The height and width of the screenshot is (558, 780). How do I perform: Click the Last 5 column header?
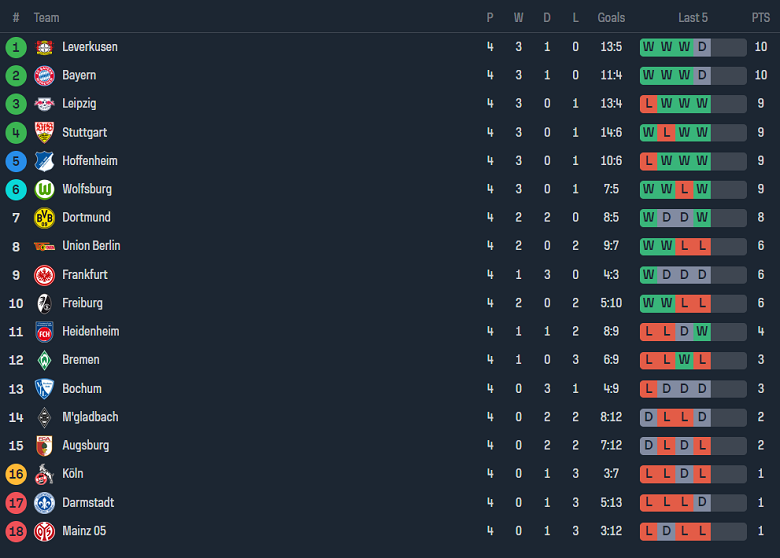693,17
